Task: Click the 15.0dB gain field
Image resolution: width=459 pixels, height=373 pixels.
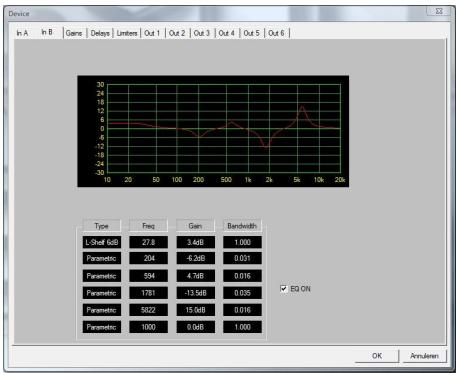Action: [x=196, y=310]
